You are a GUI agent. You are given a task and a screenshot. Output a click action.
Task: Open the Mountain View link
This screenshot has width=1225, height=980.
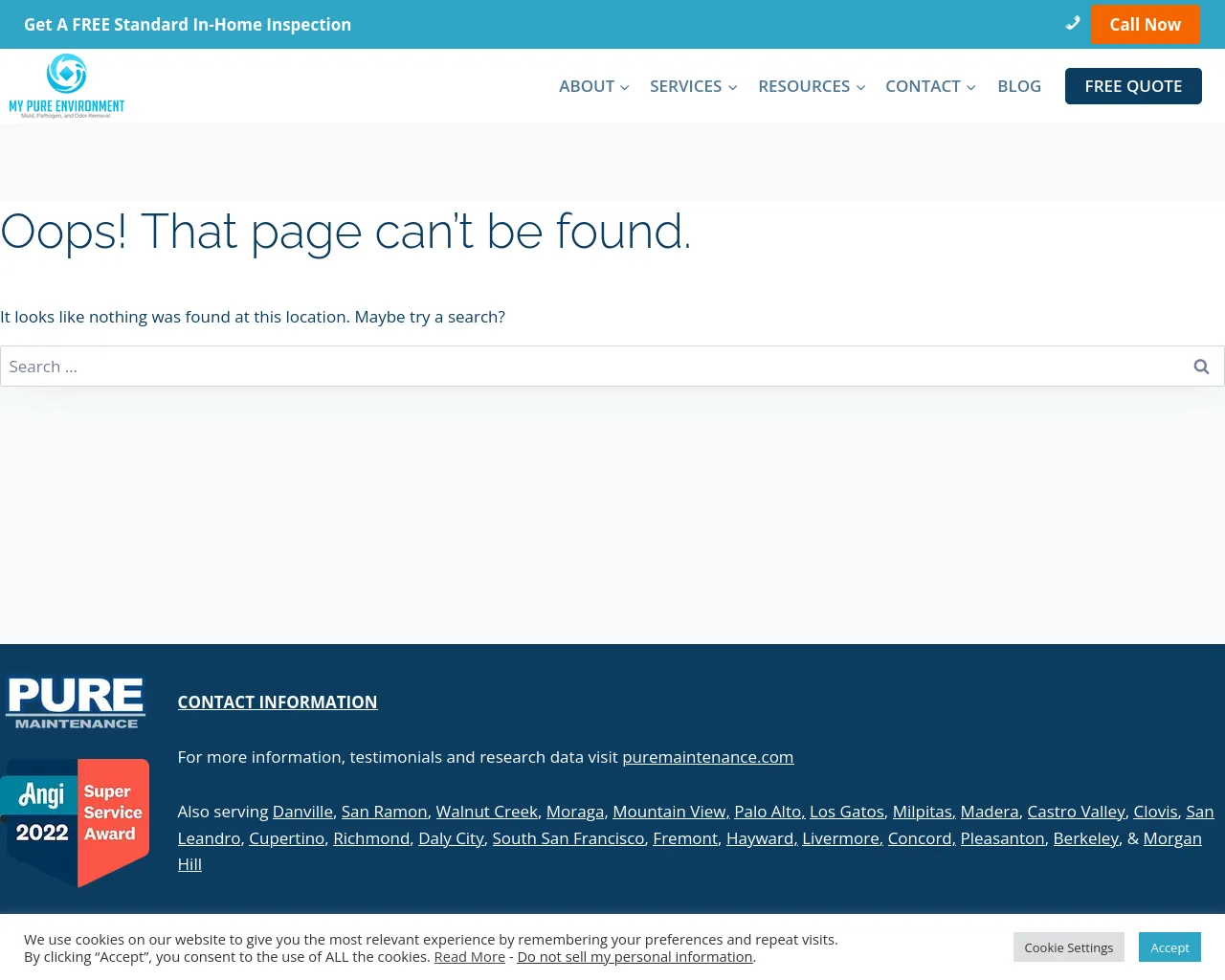(x=669, y=812)
